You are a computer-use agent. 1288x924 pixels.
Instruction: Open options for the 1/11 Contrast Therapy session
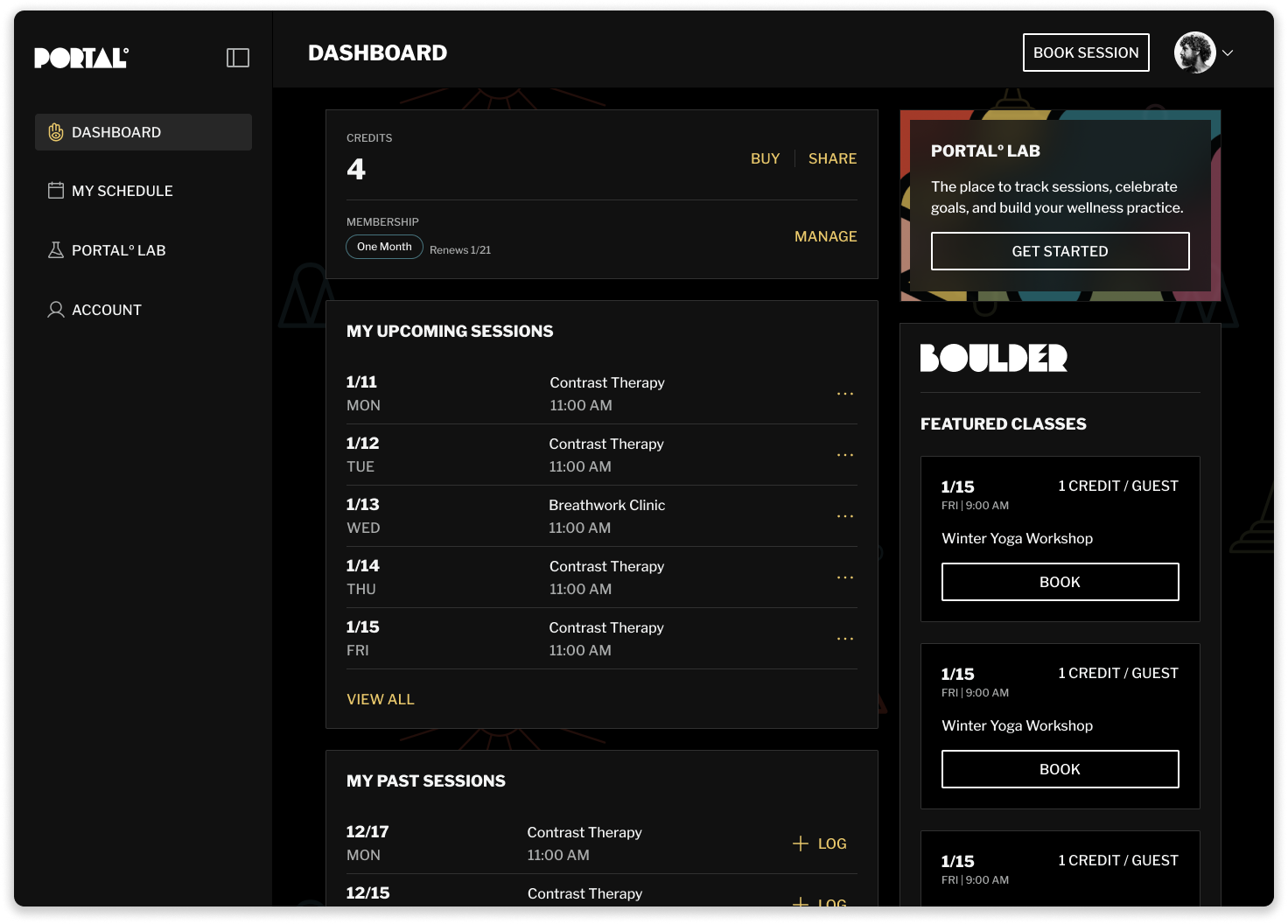pos(844,394)
